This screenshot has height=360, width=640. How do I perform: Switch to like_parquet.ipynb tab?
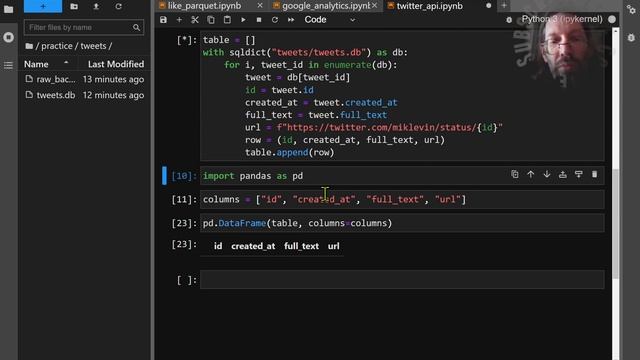(204, 6)
